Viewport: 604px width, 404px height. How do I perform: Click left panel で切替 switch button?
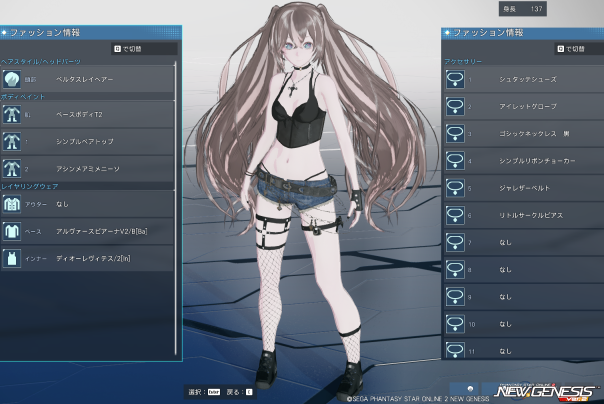coord(144,49)
